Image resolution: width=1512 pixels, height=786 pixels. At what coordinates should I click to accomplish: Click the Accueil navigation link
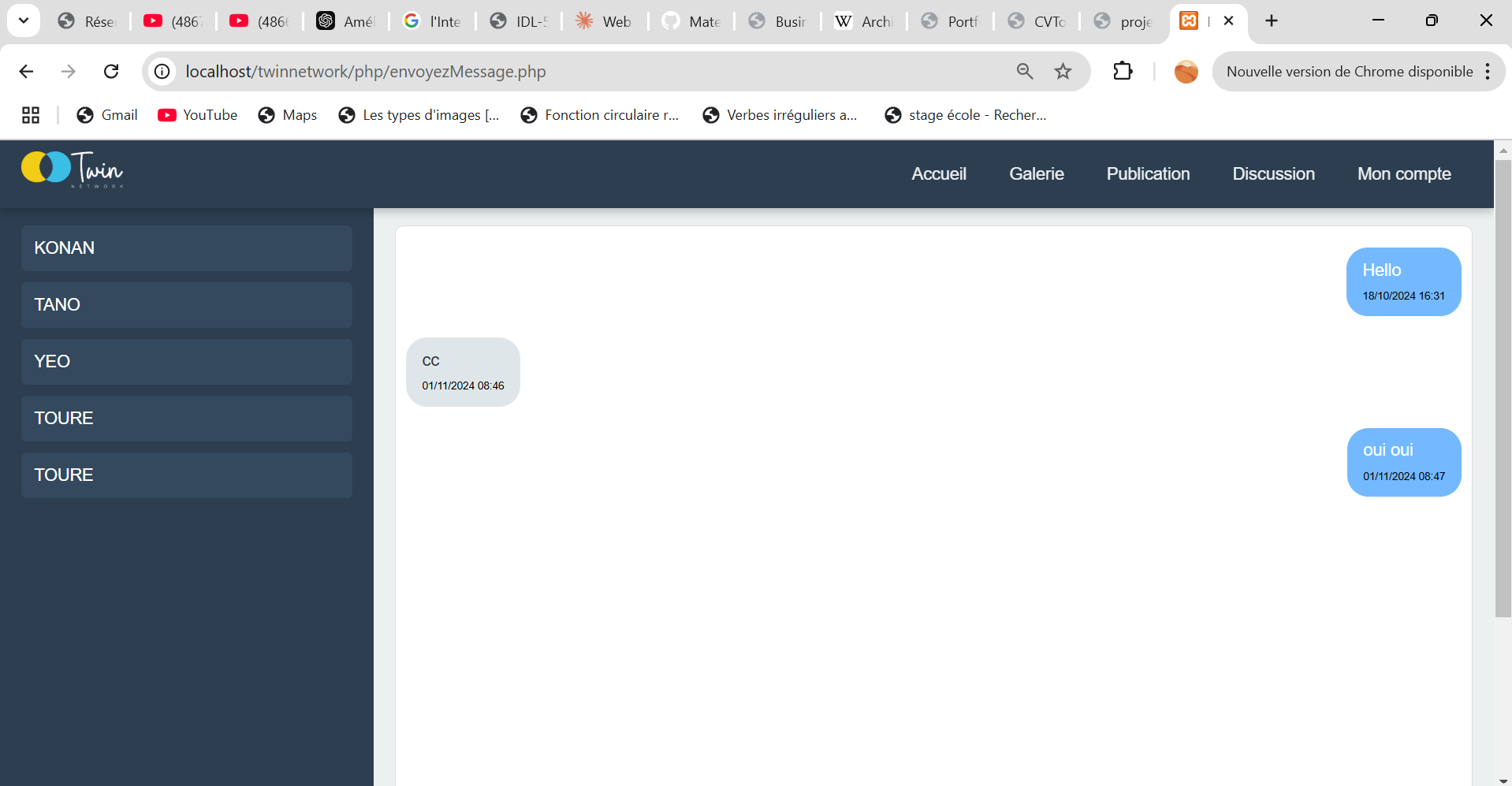(939, 173)
